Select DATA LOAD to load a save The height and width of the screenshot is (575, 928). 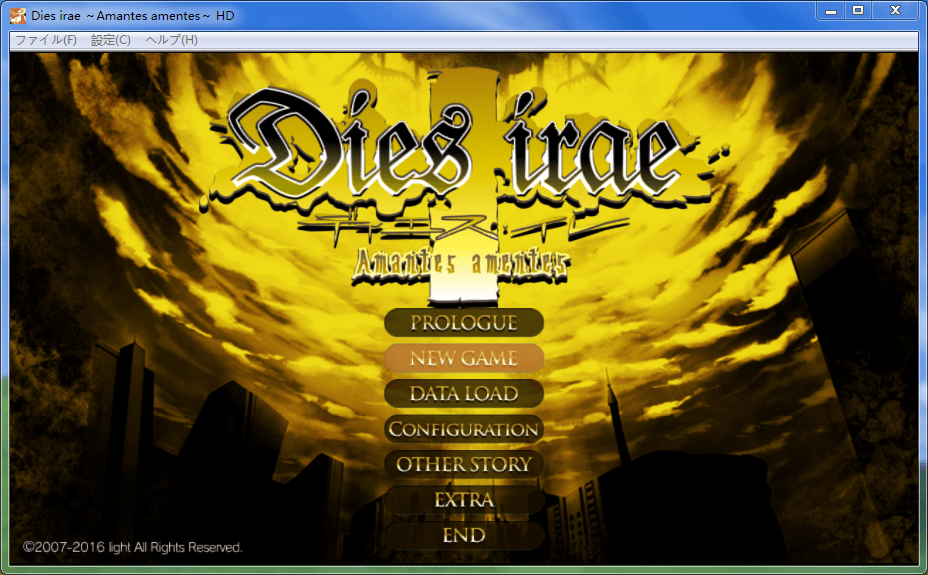click(x=464, y=394)
